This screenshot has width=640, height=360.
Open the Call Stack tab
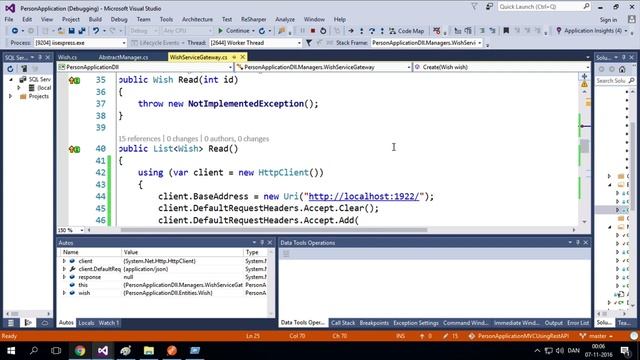[343, 323]
